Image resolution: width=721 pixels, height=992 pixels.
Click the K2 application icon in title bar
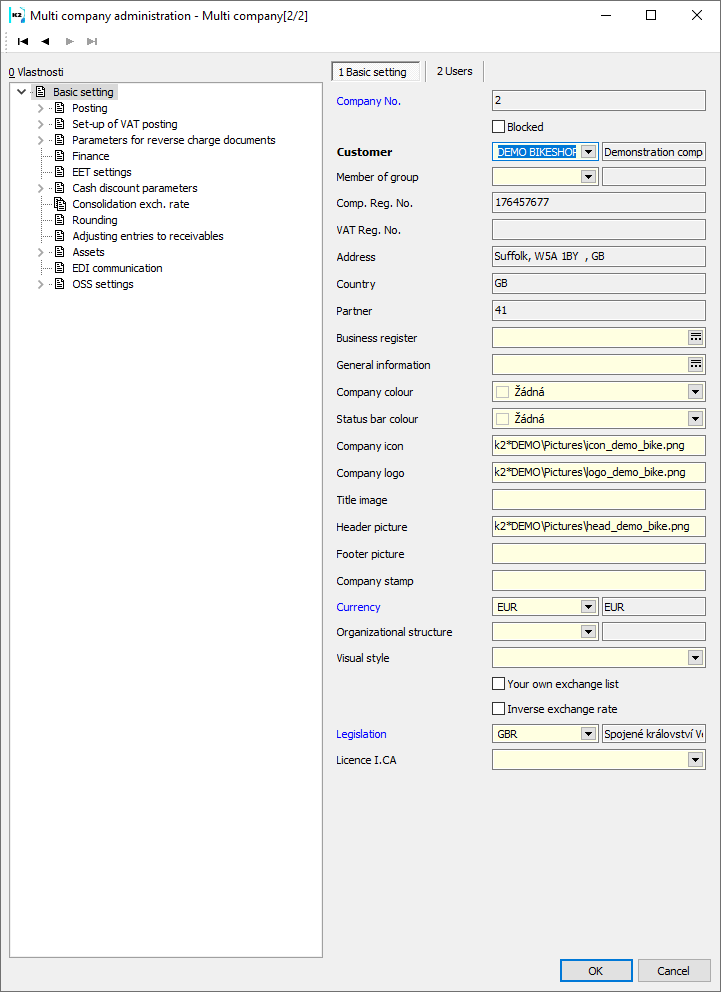pos(16,15)
